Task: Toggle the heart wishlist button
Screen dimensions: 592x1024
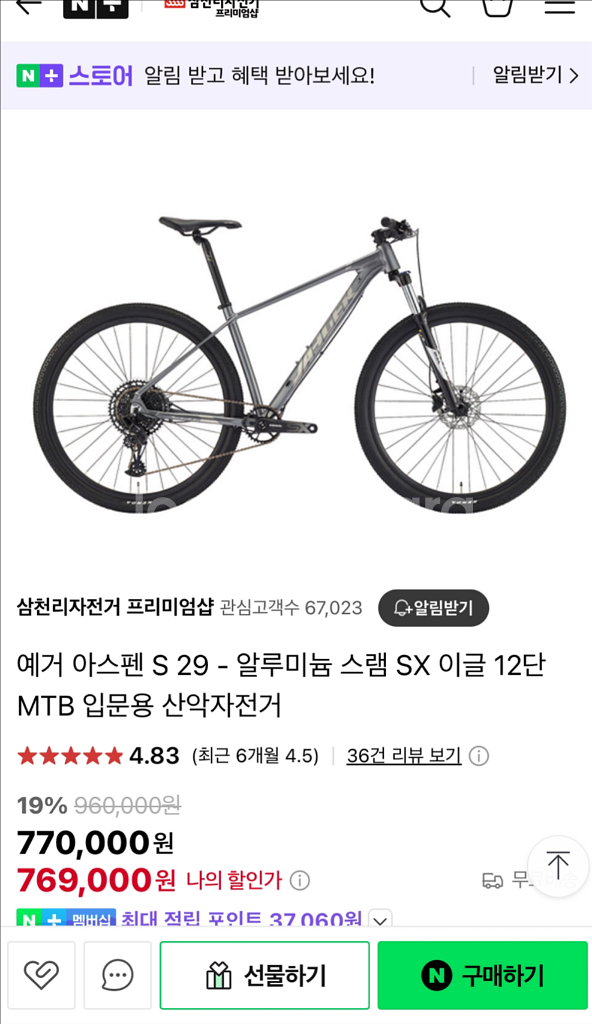Action: (41, 976)
